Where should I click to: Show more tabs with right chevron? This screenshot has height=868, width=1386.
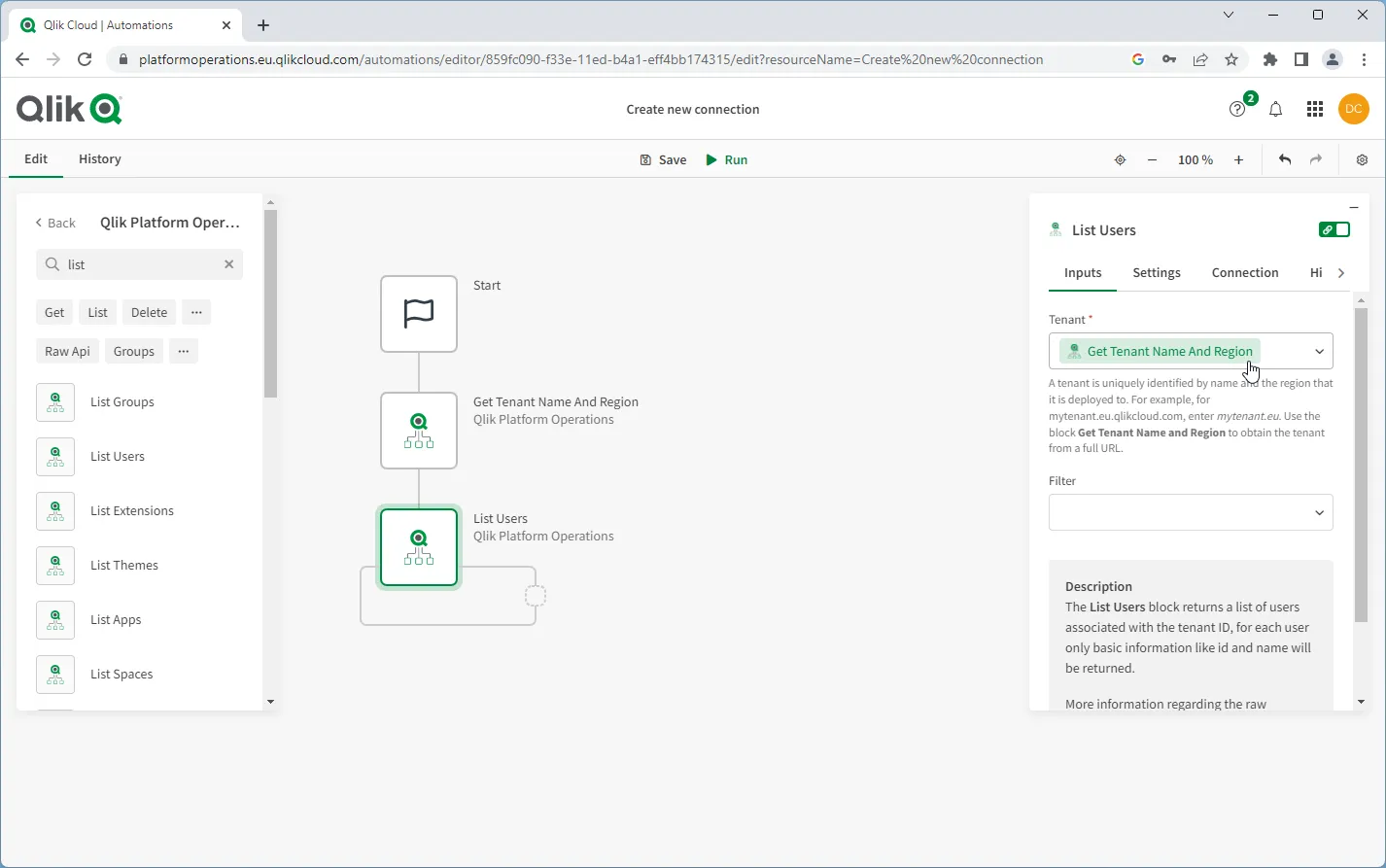[x=1341, y=273]
